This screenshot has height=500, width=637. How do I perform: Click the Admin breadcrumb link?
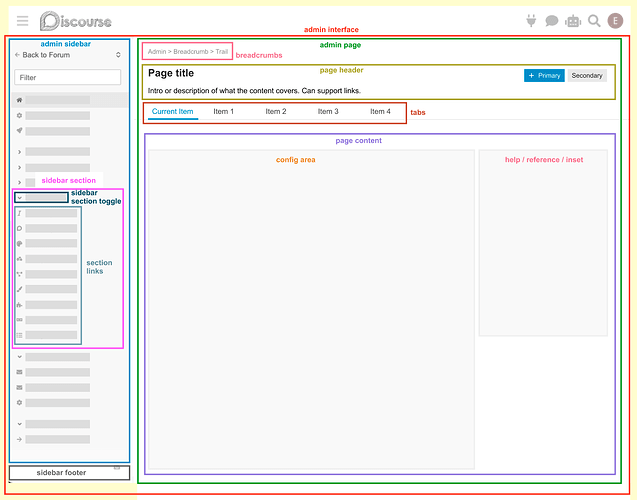(x=157, y=52)
